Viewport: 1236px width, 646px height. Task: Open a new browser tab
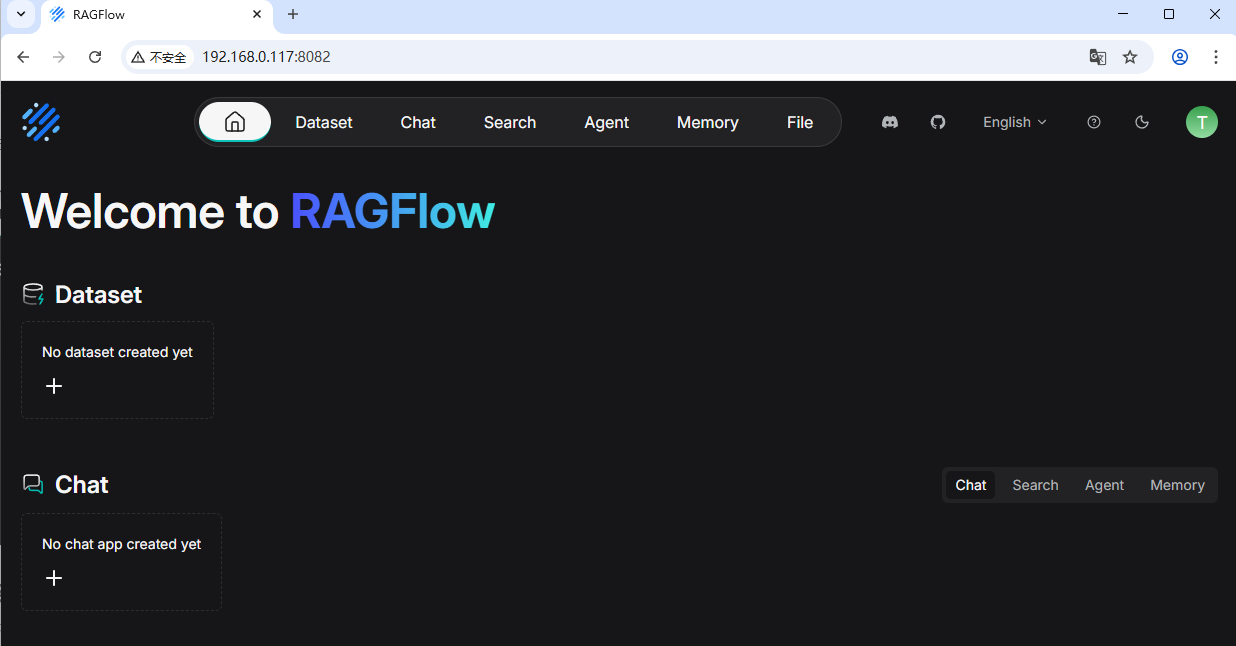(293, 14)
